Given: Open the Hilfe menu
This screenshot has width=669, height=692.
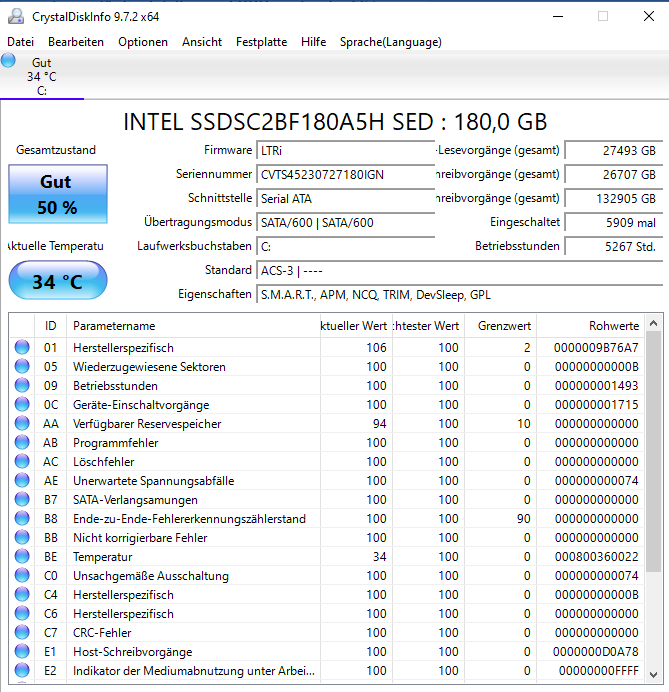Looking at the screenshot, I should coord(313,42).
